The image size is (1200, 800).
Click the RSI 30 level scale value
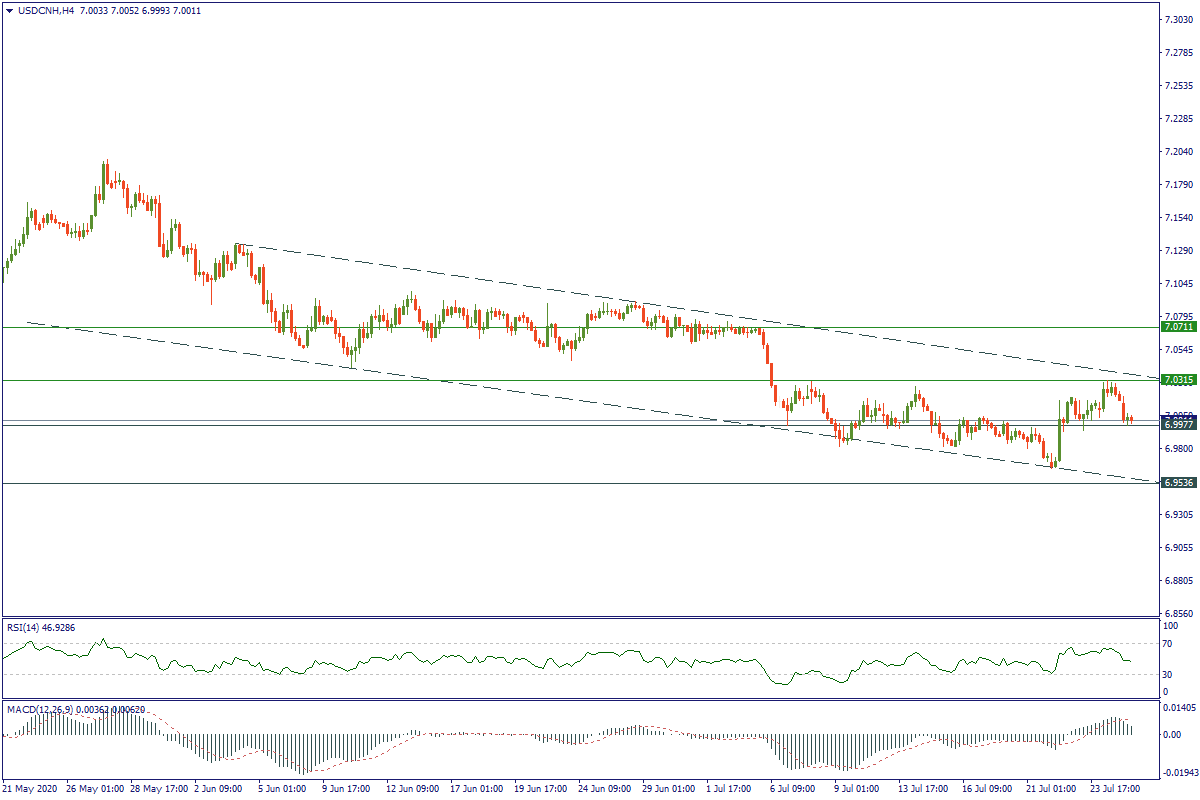tap(1169, 674)
